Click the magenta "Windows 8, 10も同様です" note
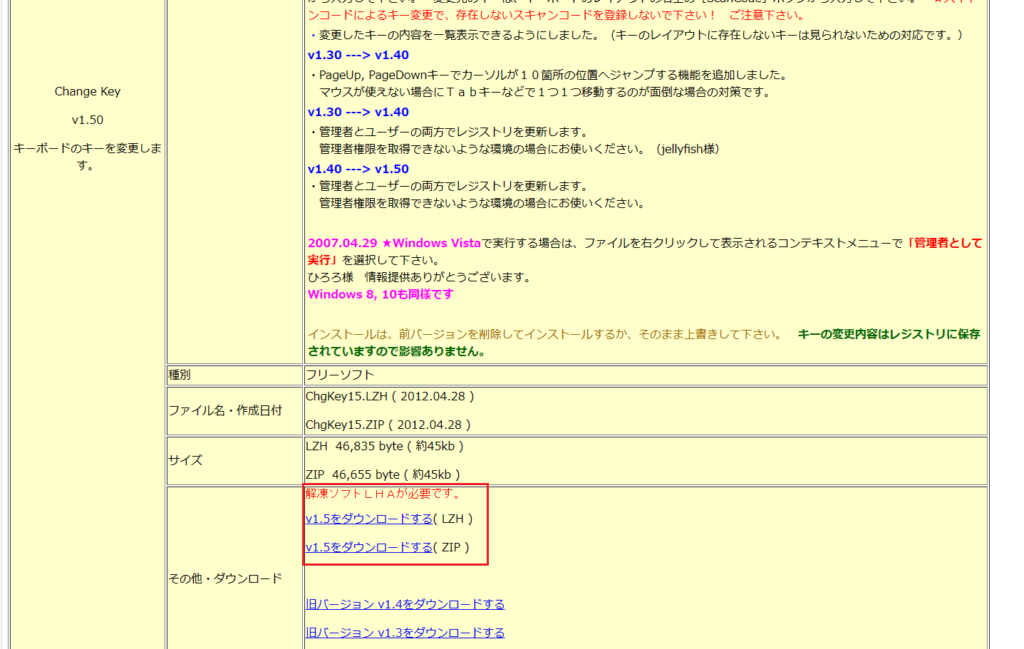Image resolution: width=1024 pixels, height=649 pixels. [x=380, y=295]
